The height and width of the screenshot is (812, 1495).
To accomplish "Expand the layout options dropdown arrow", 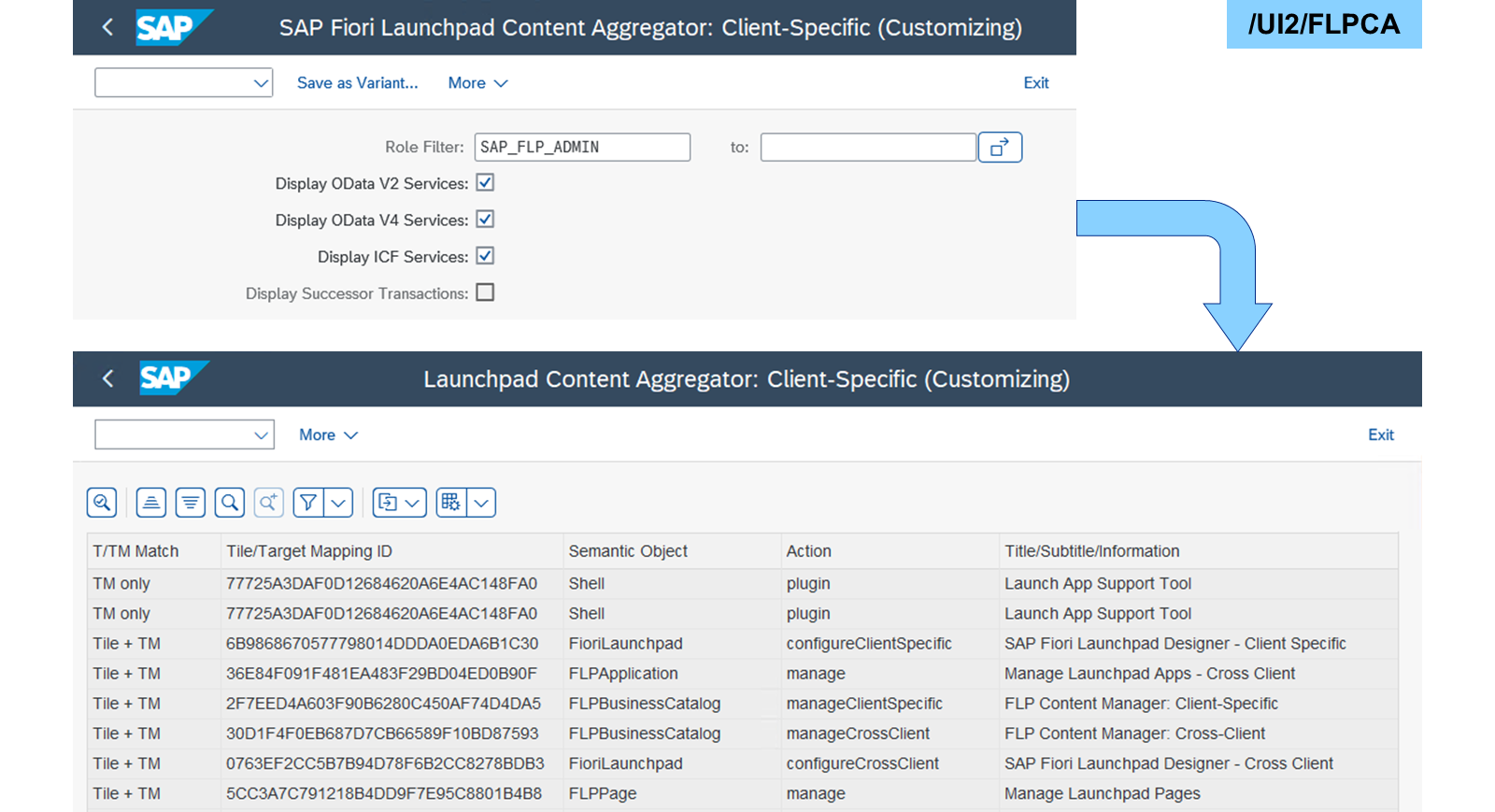I will click(481, 503).
